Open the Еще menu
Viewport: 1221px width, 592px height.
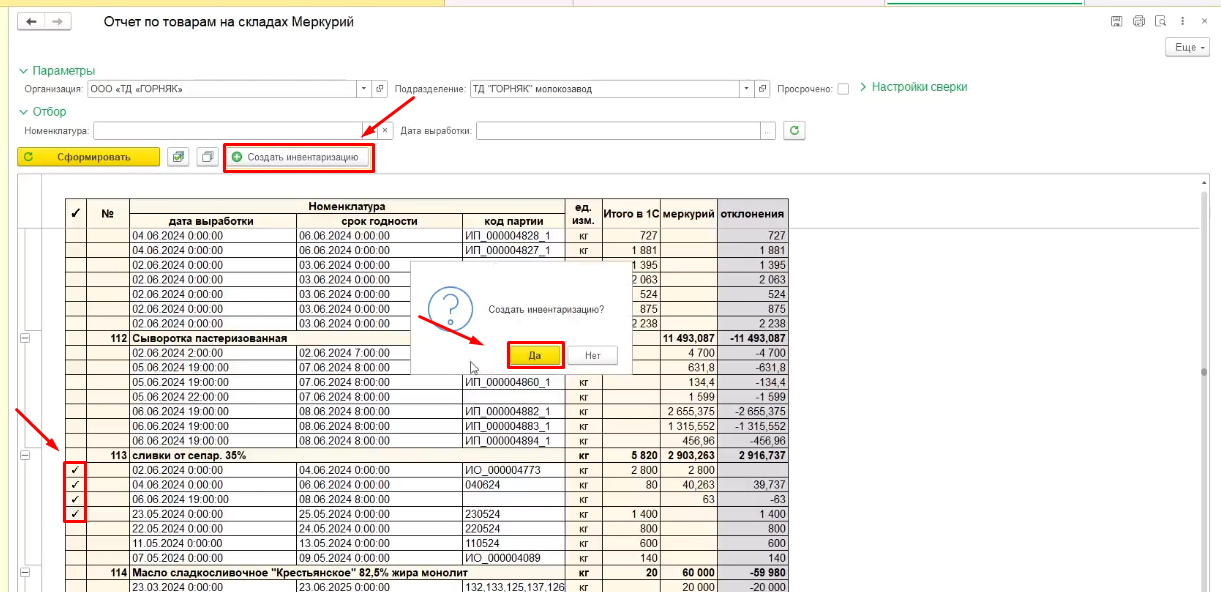pyautogui.click(x=1188, y=47)
